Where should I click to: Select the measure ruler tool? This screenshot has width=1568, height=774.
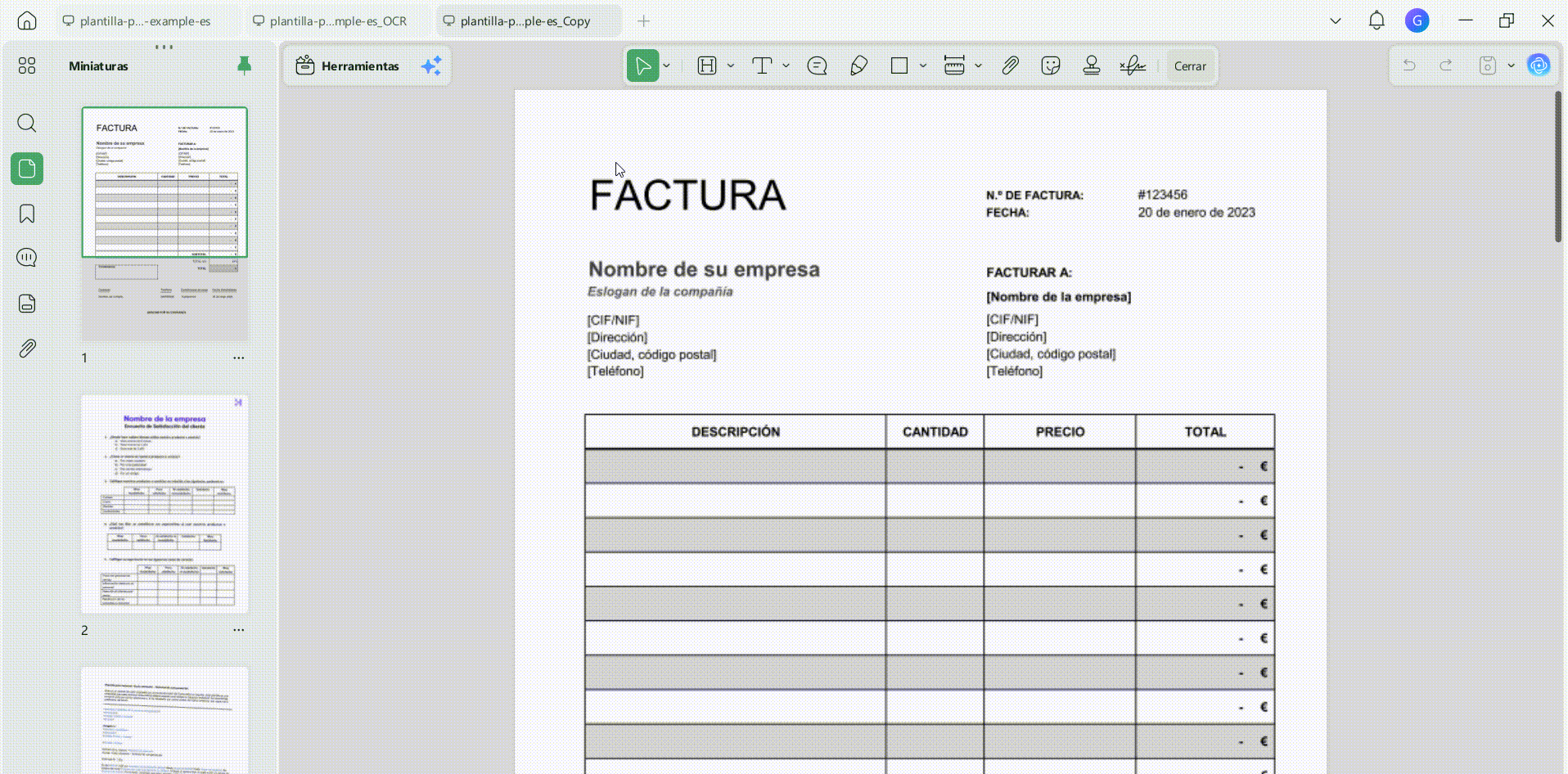tap(954, 65)
